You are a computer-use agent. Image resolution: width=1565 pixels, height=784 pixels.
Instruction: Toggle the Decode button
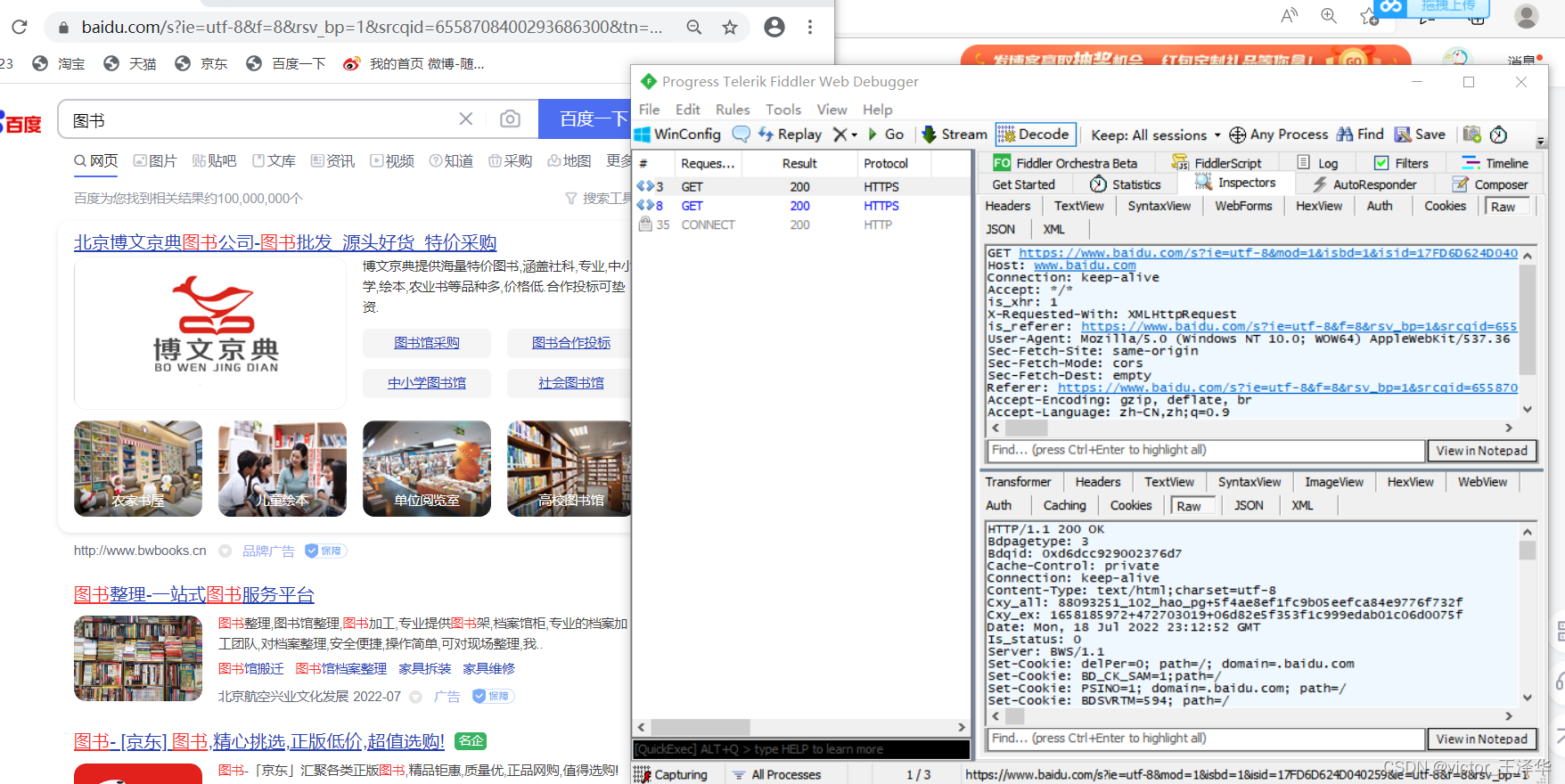(1036, 135)
